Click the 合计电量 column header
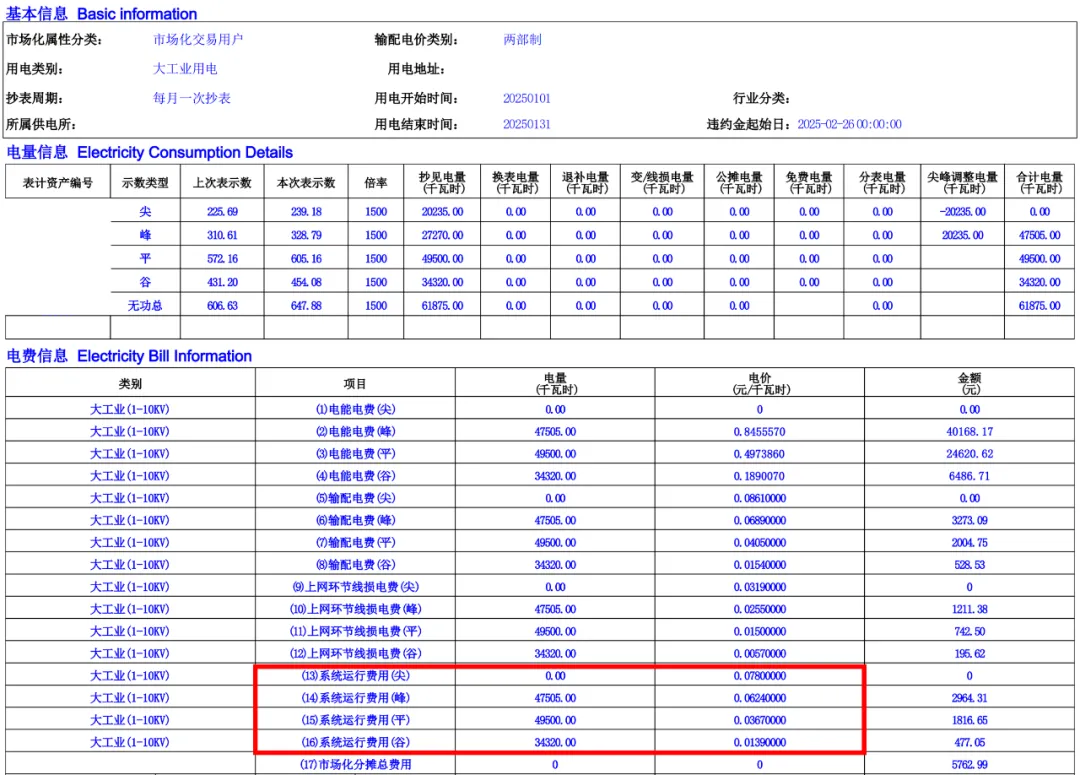1080x775 pixels. point(1040,183)
